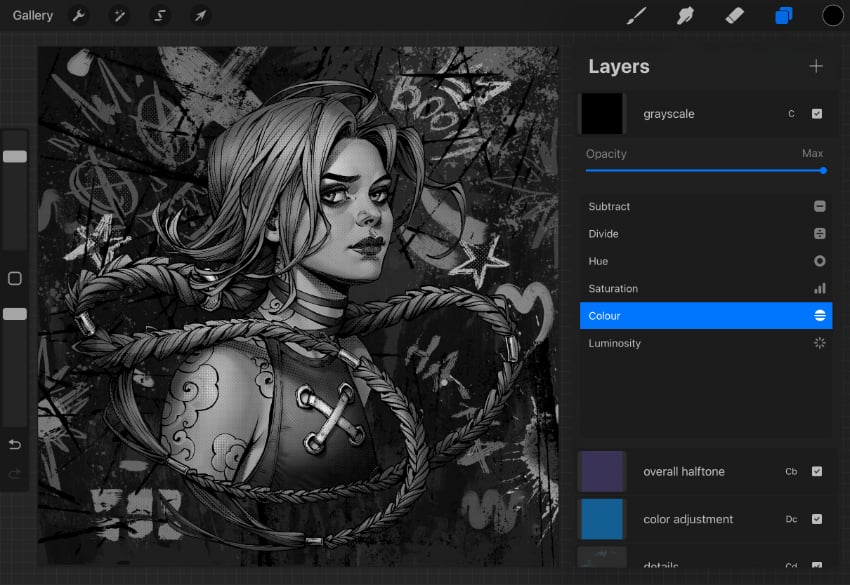Set the layer Opacity slider handle
The image size is (850, 585).
pos(823,170)
